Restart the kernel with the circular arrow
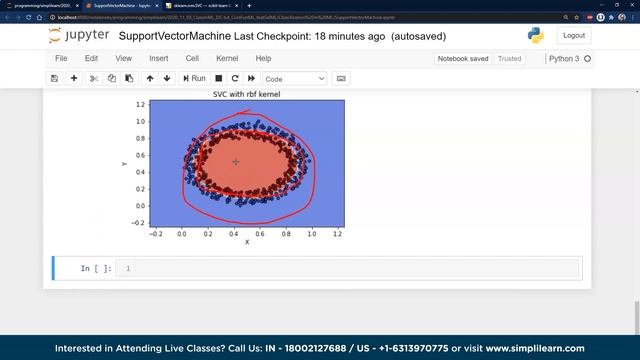Screen dimensions: 640x360 coord(235,78)
